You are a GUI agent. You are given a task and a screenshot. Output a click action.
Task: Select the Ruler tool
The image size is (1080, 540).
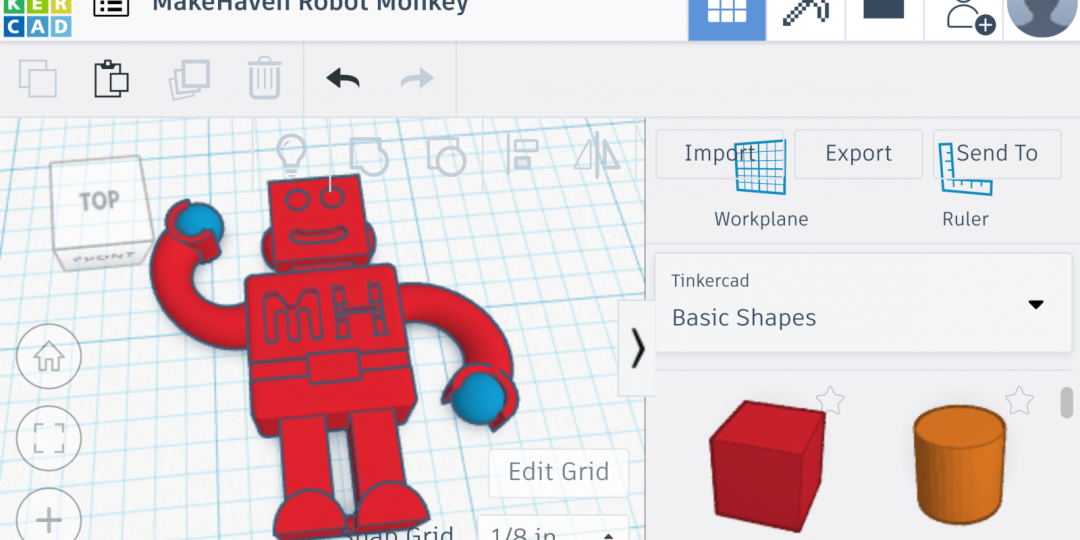[965, 185]
